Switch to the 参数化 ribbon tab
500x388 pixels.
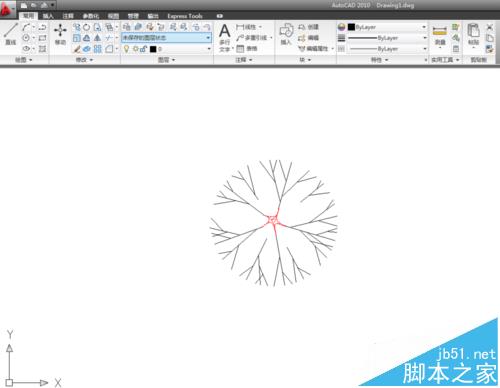pyautogui.click(x=91, y=16)
